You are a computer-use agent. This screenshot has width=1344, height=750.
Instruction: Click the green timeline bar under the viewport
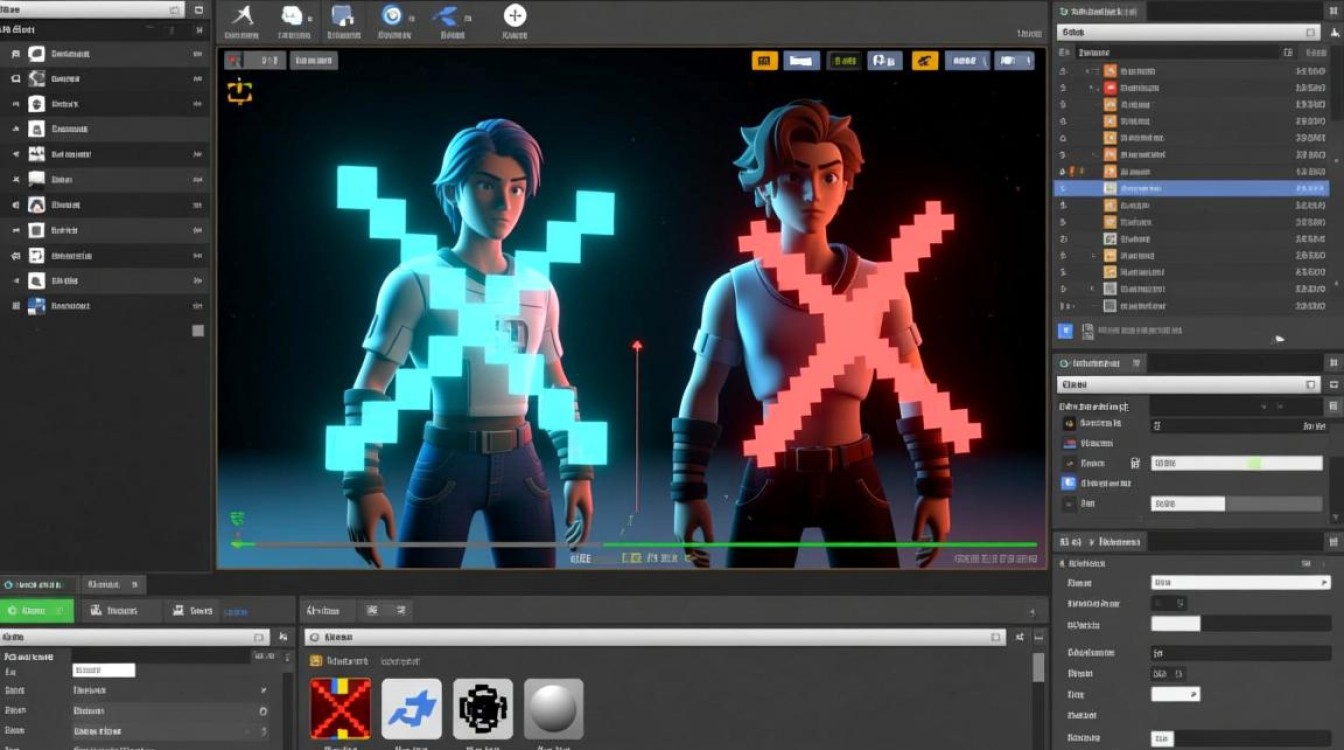point(820,545)
